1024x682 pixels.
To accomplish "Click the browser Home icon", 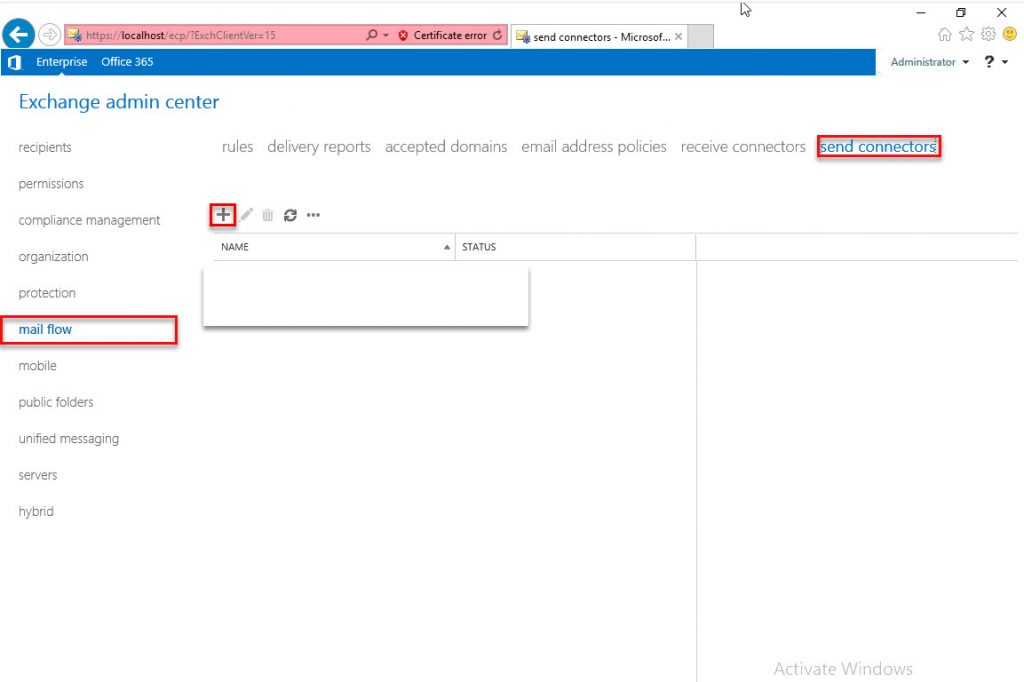I will [x=944, y=35].
